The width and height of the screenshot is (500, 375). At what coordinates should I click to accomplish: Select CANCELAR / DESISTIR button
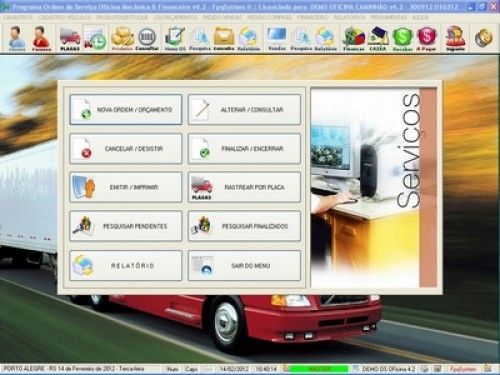[x=126, y=149]
